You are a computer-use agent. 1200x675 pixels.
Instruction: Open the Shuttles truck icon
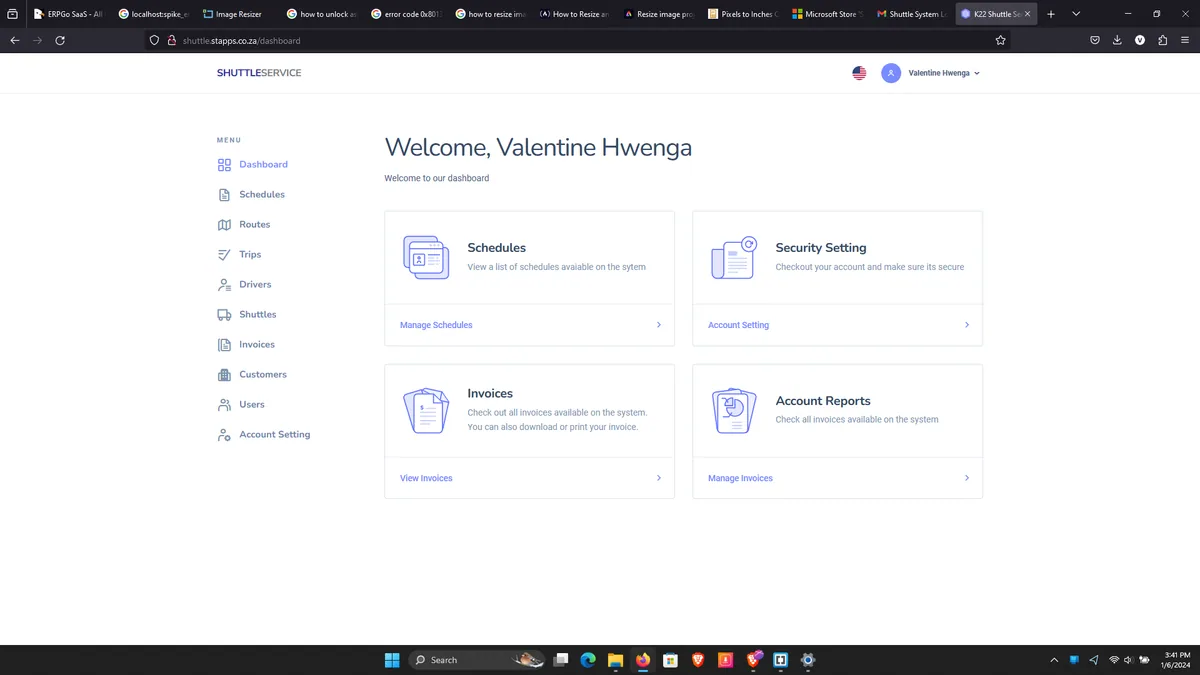[224, 315]
